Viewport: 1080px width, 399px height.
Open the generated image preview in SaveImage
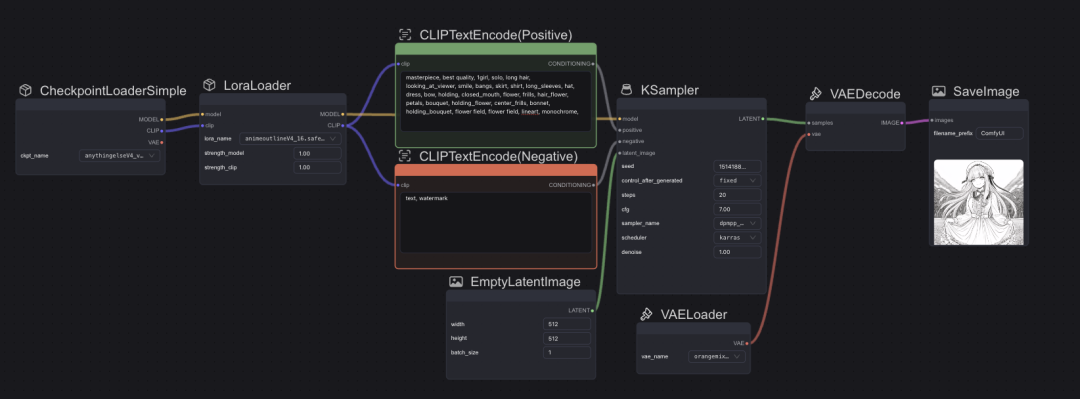[x=979, y=203]
